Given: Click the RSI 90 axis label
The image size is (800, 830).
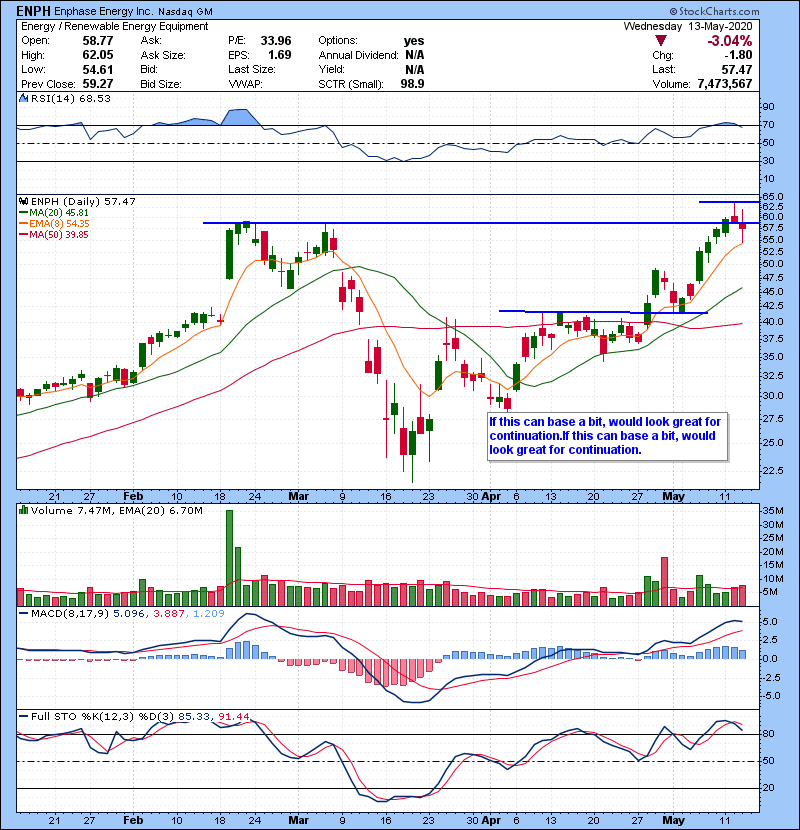Looking at the screenshot, I should coord(768,107).
